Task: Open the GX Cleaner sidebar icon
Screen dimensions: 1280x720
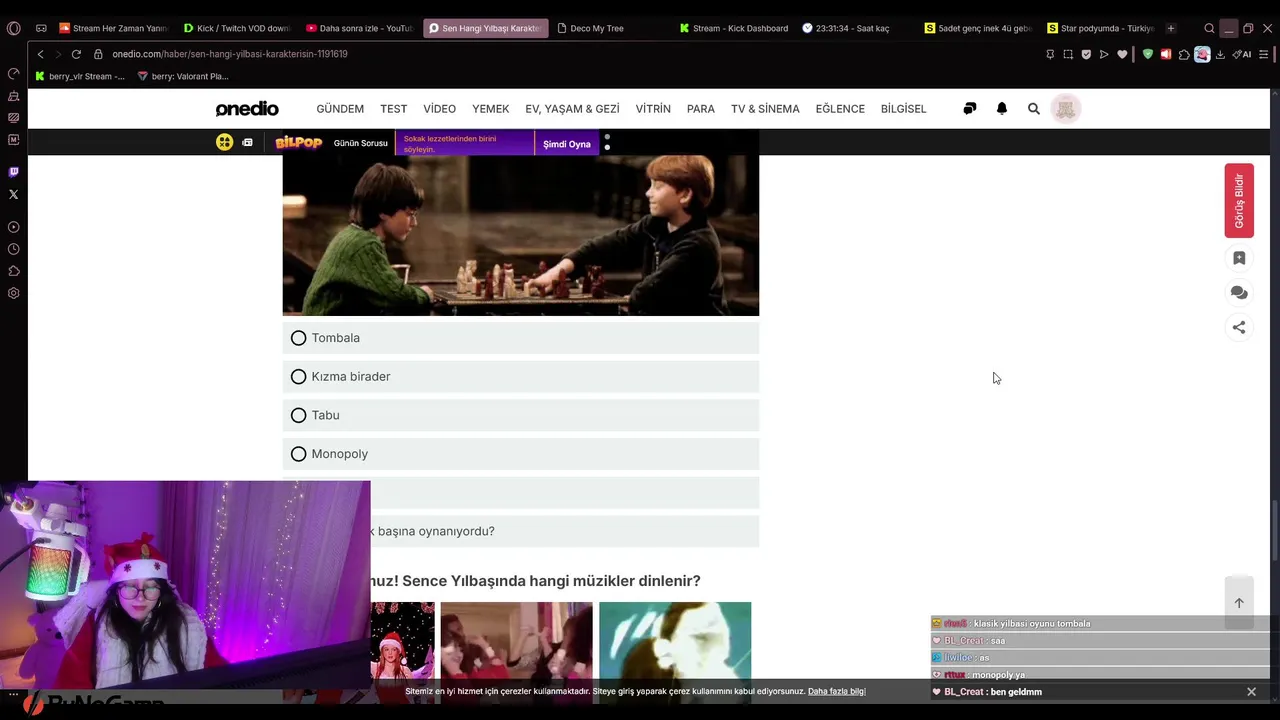Action: tap(13, 96)
